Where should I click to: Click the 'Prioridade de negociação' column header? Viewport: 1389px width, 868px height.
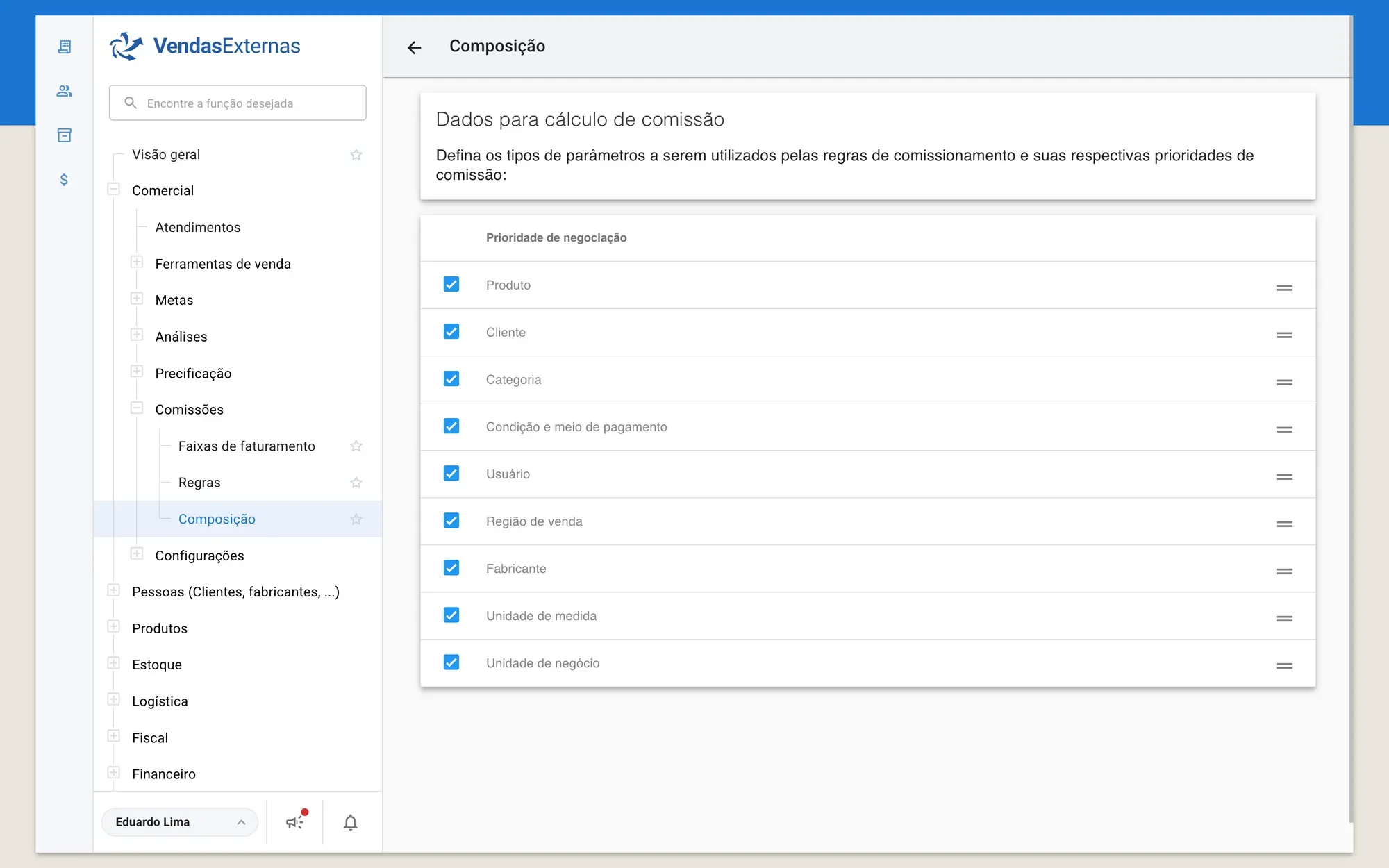click(x=556, y=237)
